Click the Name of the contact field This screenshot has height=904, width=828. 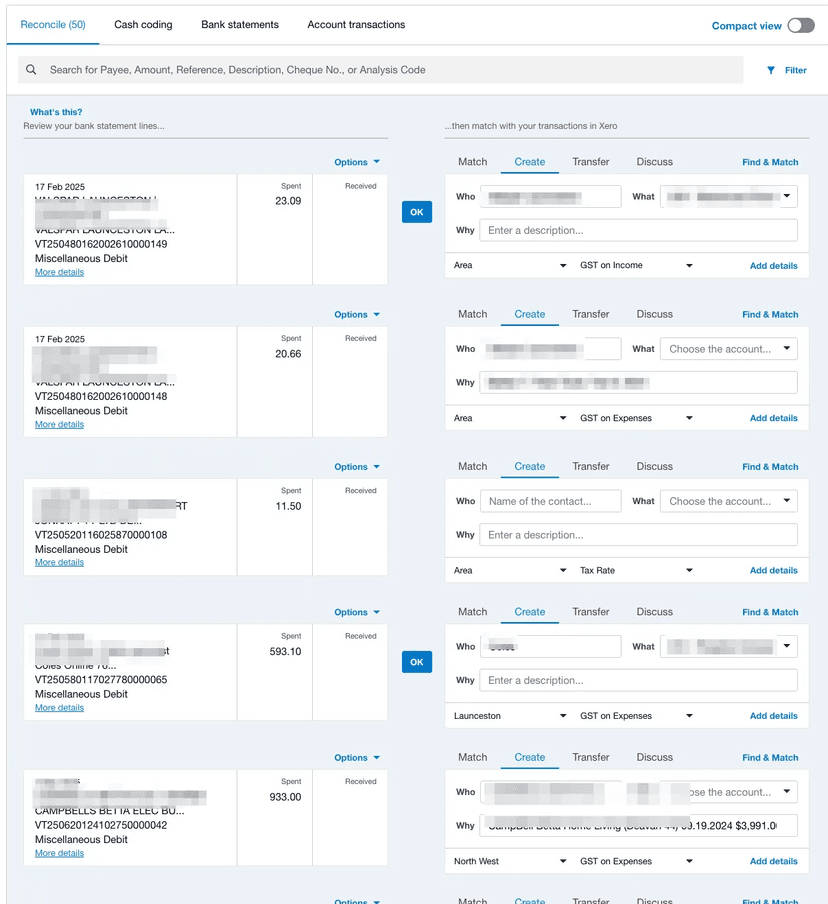pos(550,501)
